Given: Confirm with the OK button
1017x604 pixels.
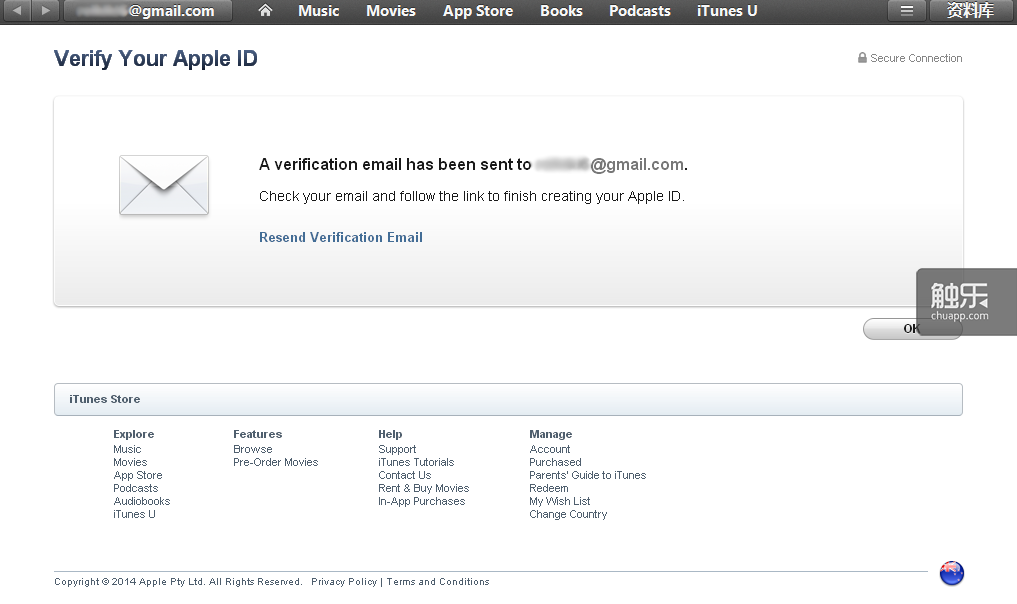Looking at the screenshot, I should (912, 329).
